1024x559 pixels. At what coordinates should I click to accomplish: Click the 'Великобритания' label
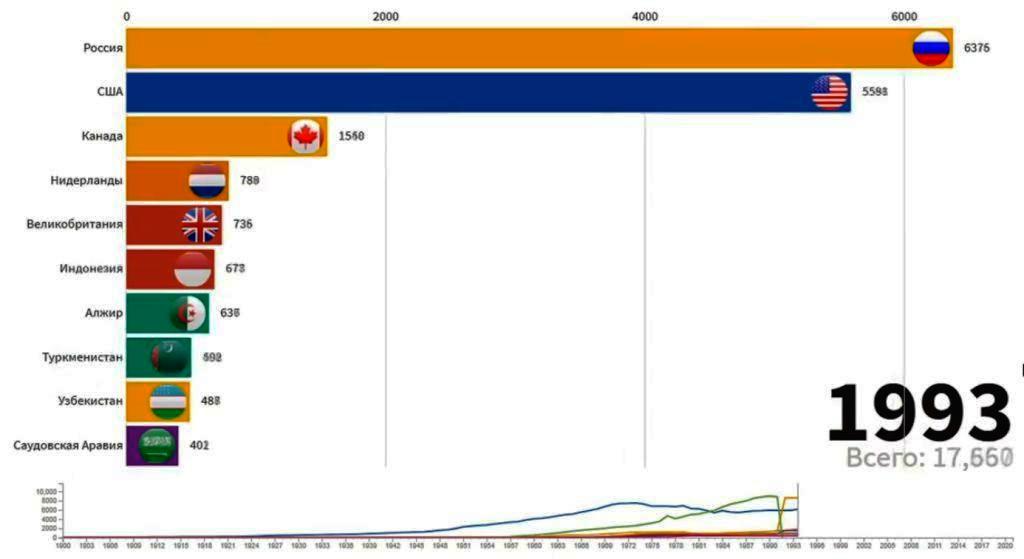[x=74, y=224]
